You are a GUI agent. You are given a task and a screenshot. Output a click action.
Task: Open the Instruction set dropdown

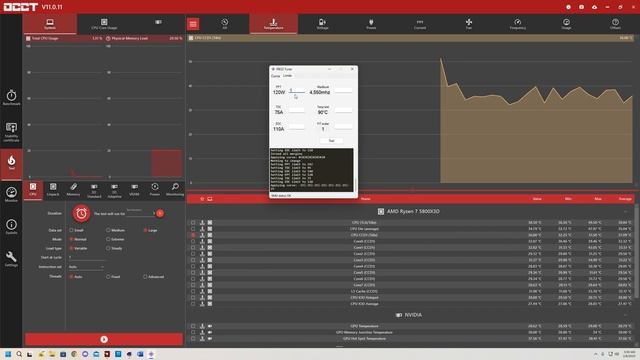coord(86,267)
